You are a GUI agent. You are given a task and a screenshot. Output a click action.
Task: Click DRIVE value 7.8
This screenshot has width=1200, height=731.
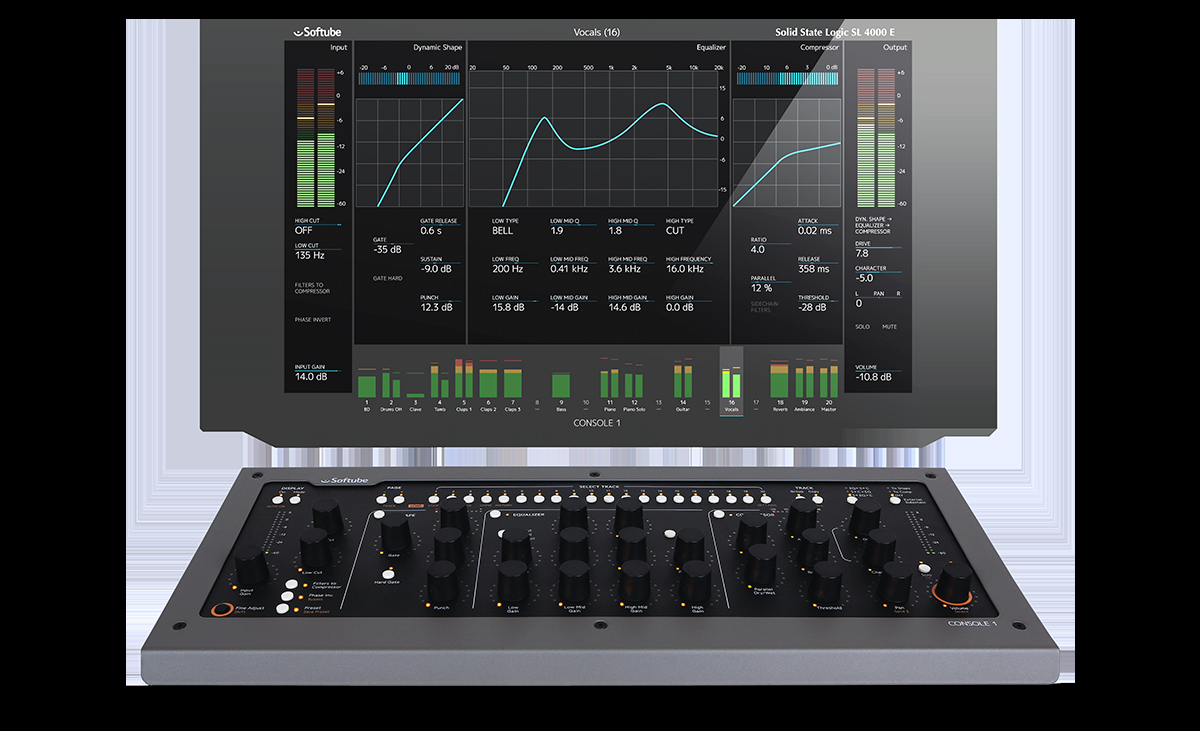click(861, 254)
